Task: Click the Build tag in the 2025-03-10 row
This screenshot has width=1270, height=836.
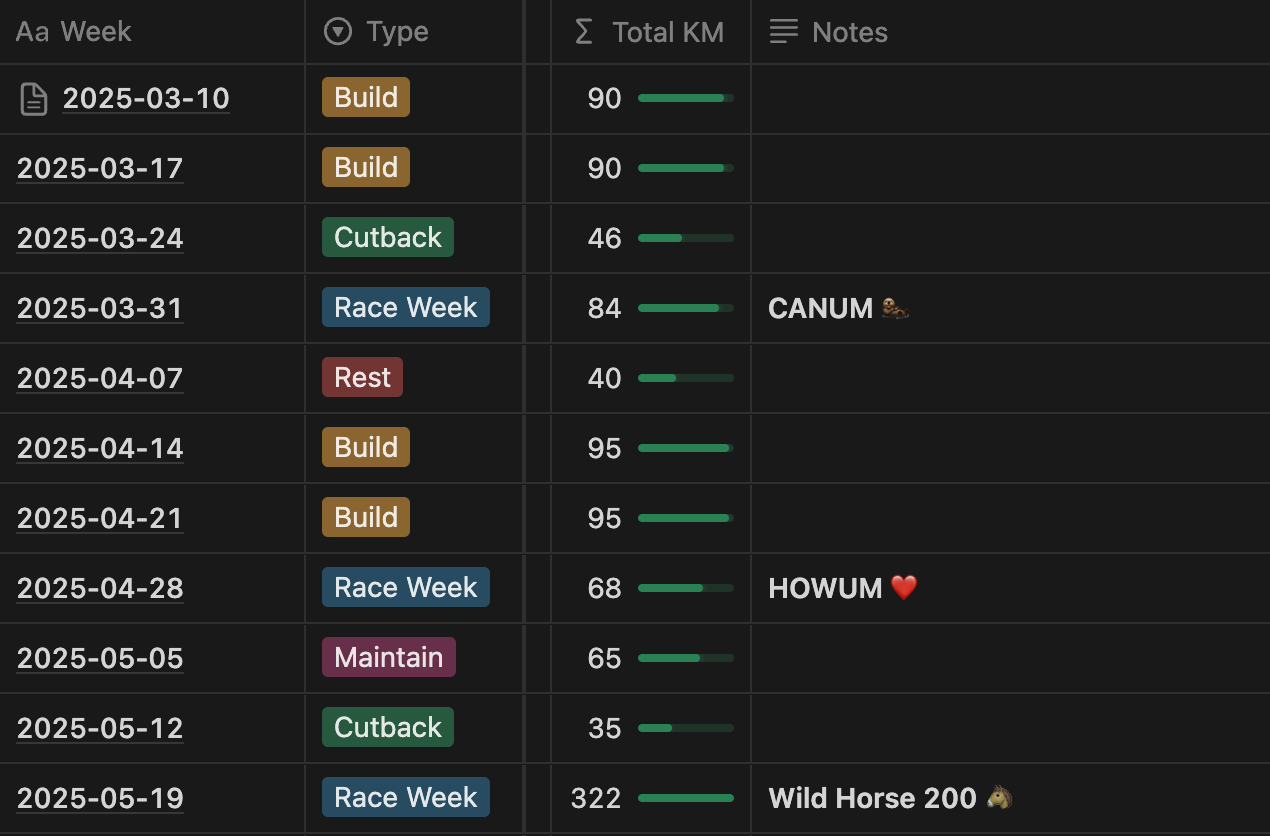Action: 366,97
